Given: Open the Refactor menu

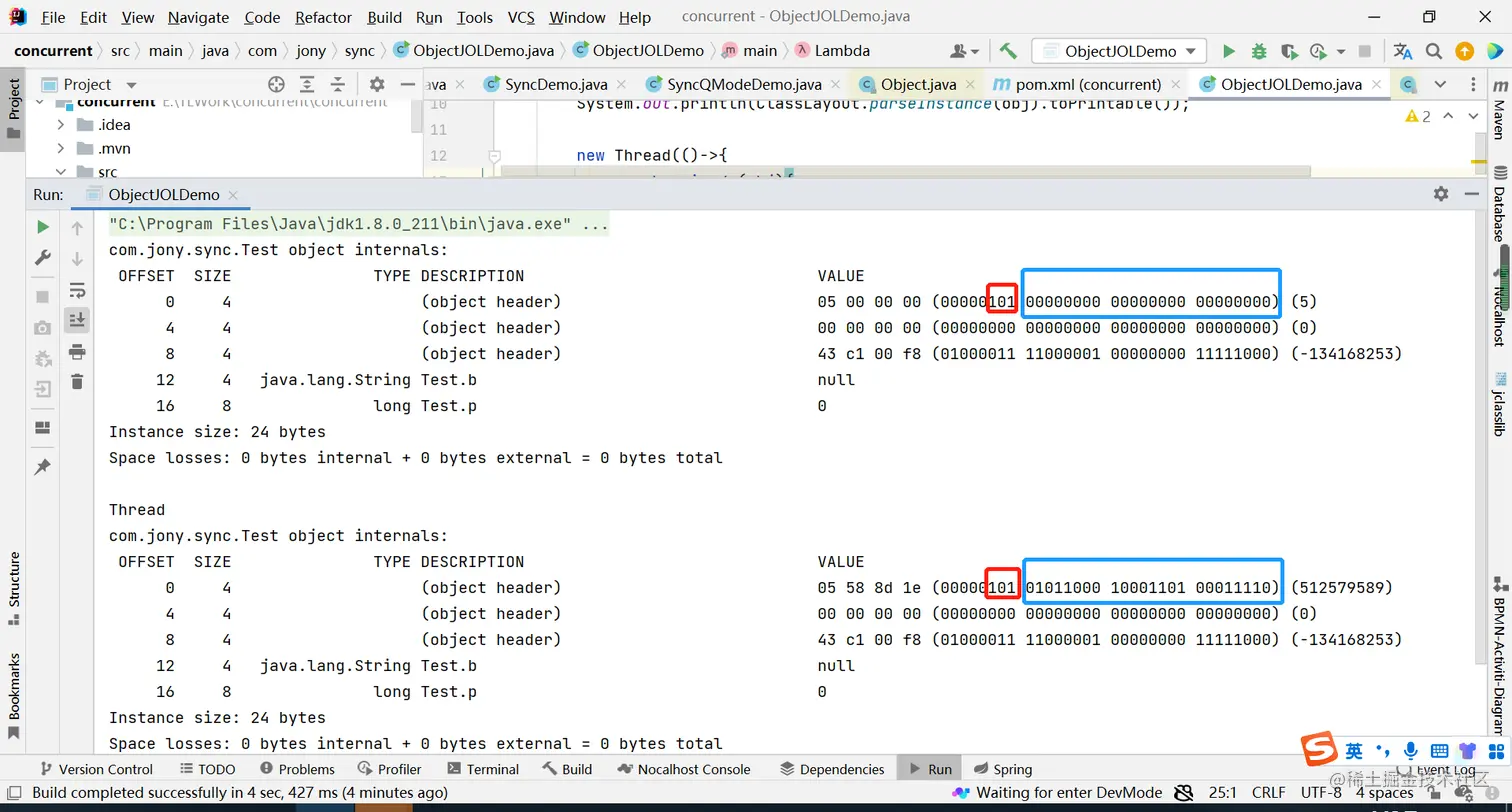Looking at the screenshot, I should (324, 17).
